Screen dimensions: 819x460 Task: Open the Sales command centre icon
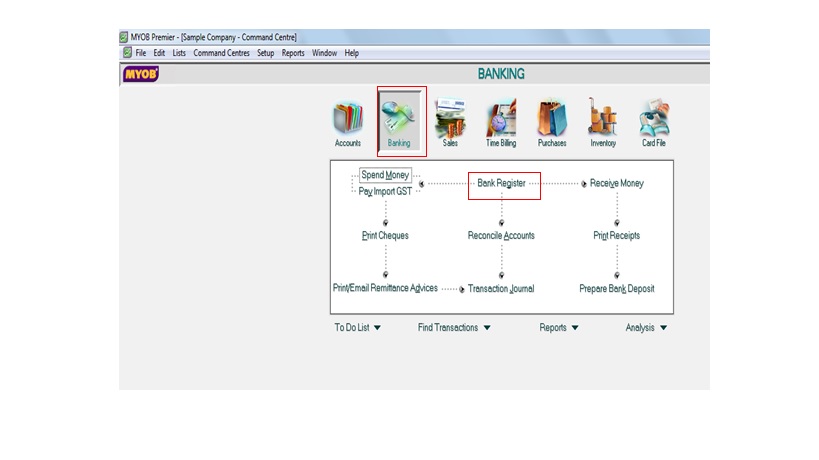tap(450, 123)
